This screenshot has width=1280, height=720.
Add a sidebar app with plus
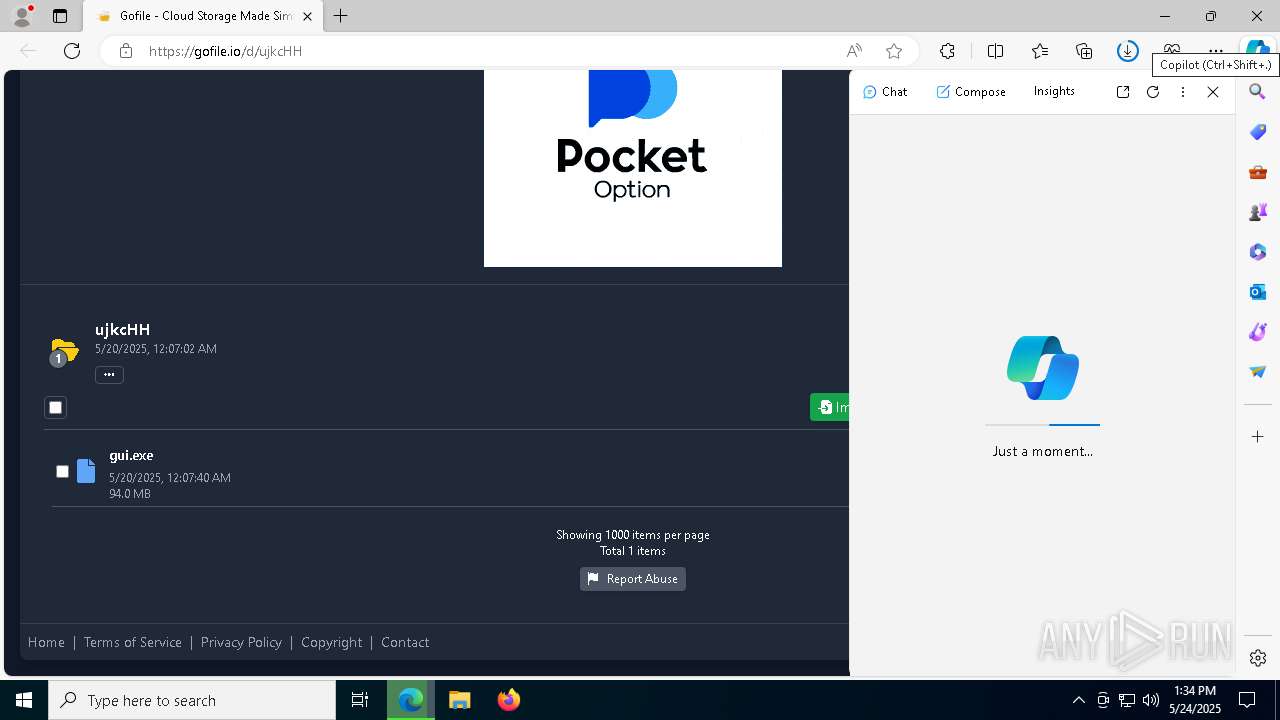[1258, 437]
